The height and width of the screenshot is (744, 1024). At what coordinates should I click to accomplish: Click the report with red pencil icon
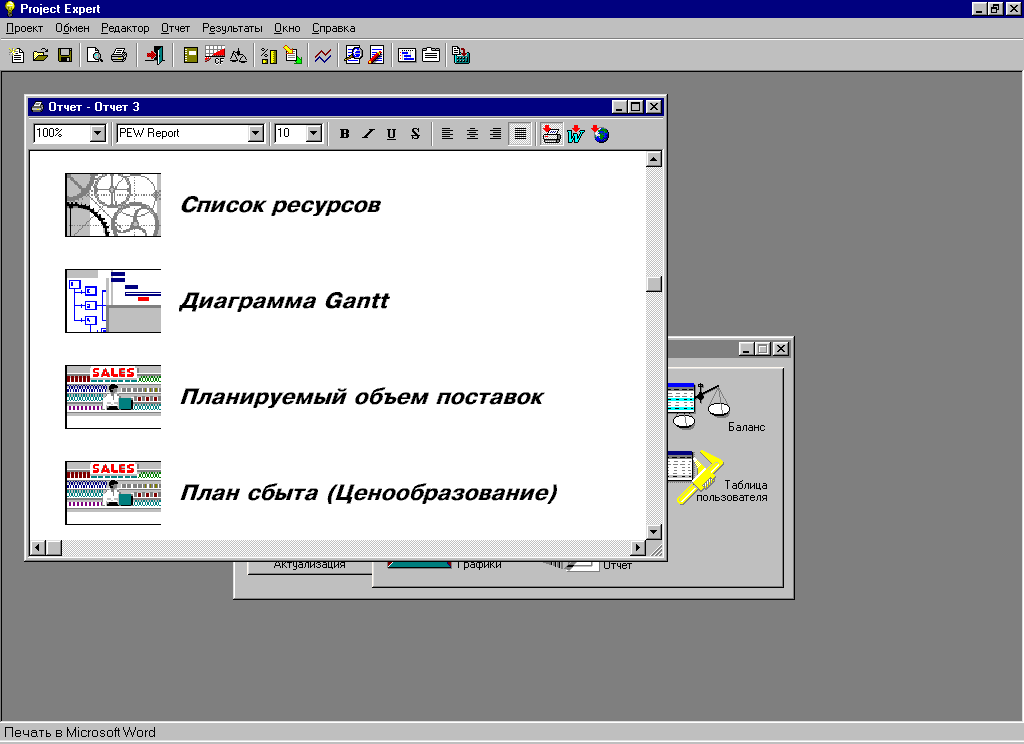pos(377,56)
